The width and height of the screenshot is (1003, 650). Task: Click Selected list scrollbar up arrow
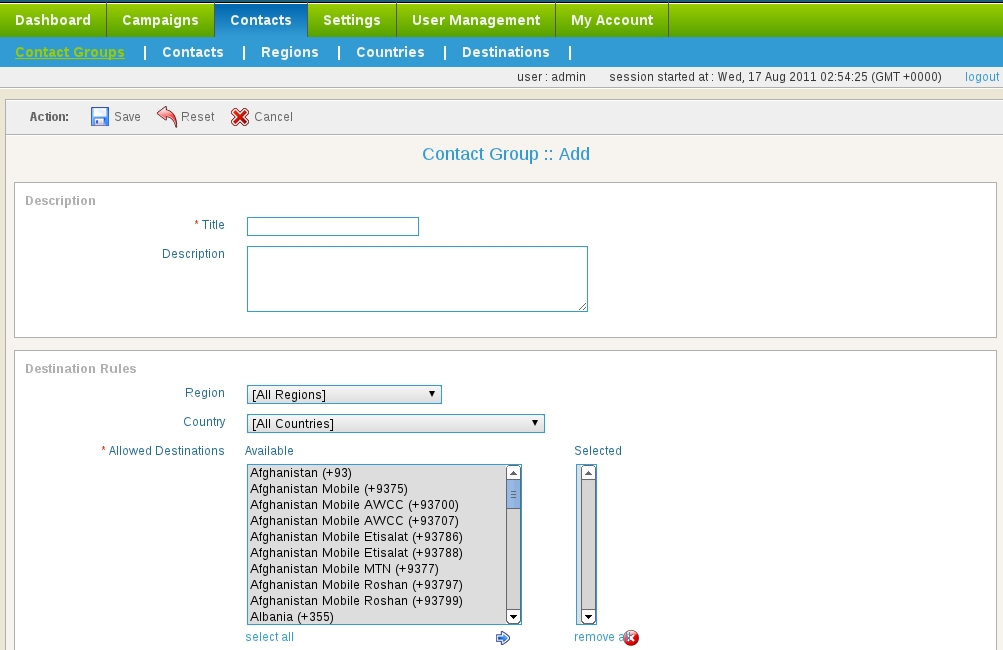[588, 473]
